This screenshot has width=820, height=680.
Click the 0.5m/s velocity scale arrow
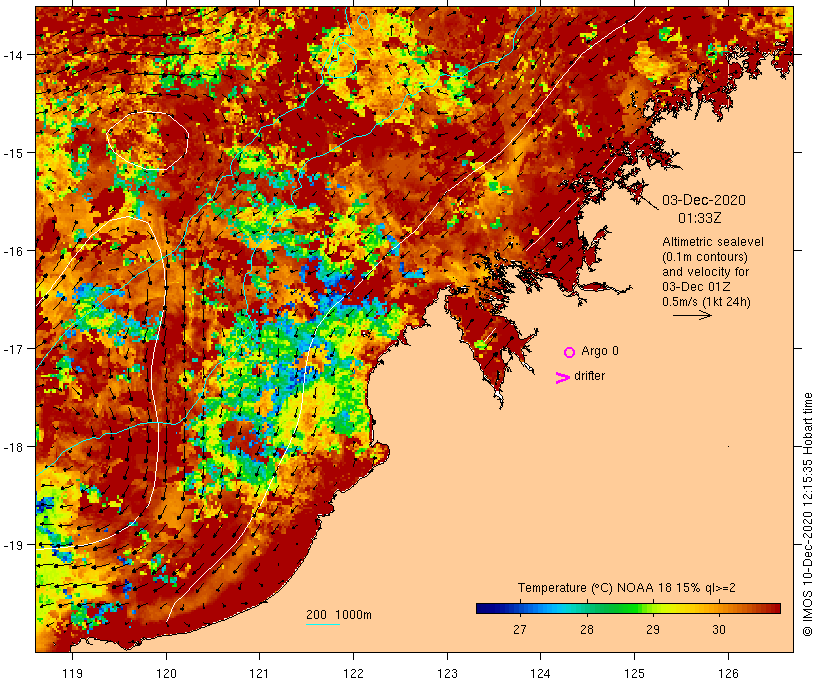tap(692, 315)
